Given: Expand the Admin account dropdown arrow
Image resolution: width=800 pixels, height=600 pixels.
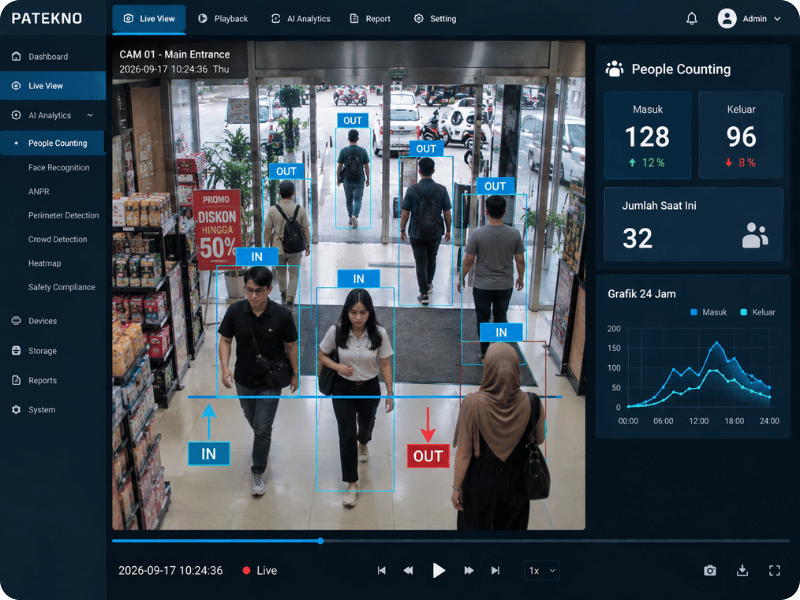Looking at the screenshot, I should click(x=777, y=19).
